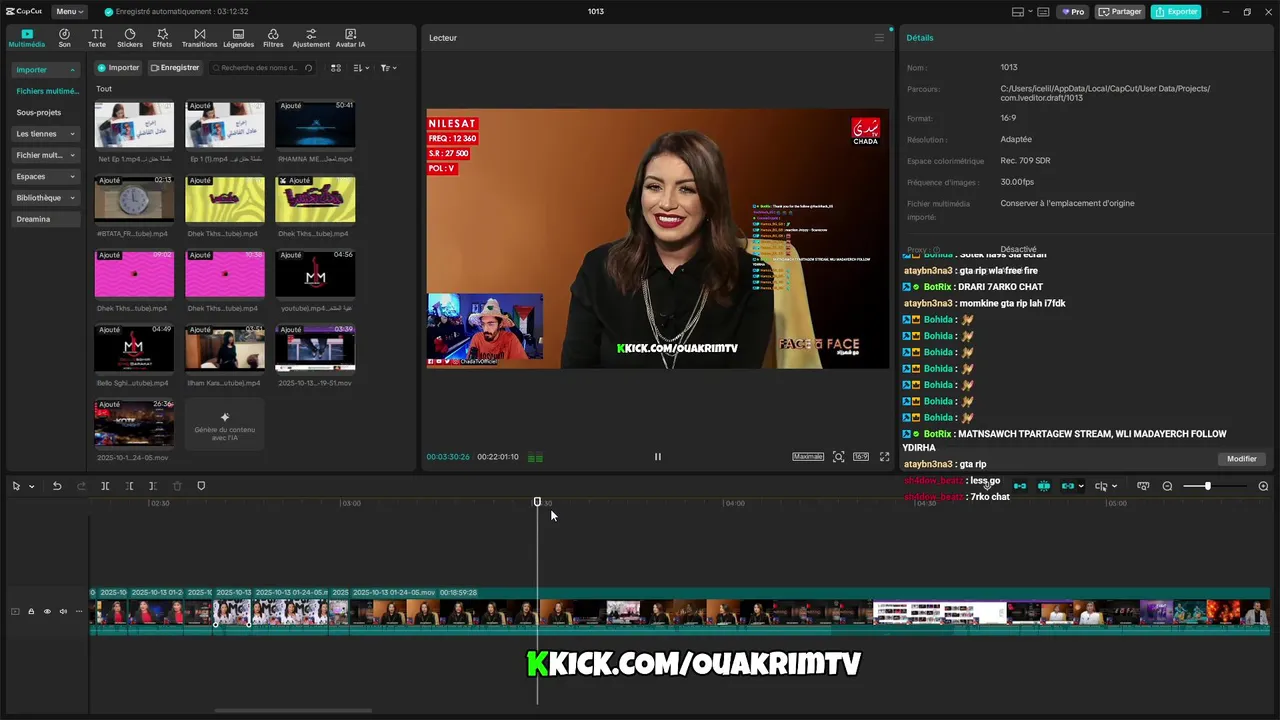Toggle the preview axis
This screenshot has height=720, width=1280.
tap(1101, 487)
